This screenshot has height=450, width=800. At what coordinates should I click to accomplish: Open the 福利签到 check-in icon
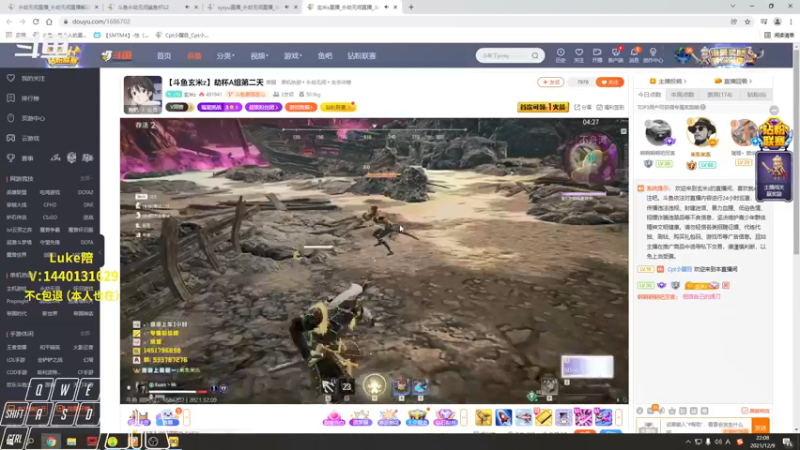pyautogui.click(x=611, y=107)
